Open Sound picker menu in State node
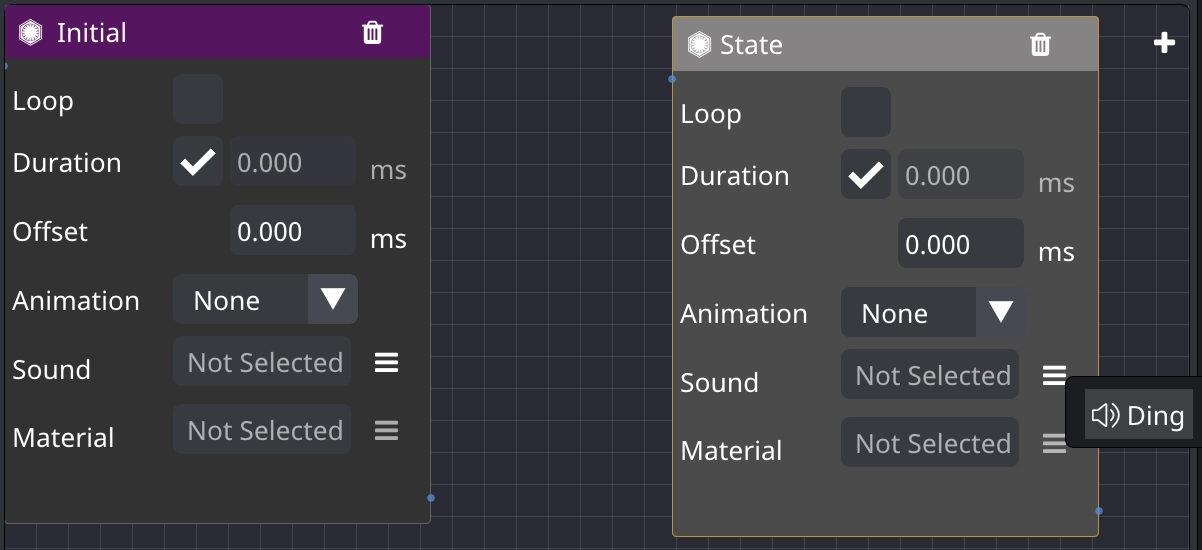This screenshot has height=550, width=1202. pos(1054,375)
